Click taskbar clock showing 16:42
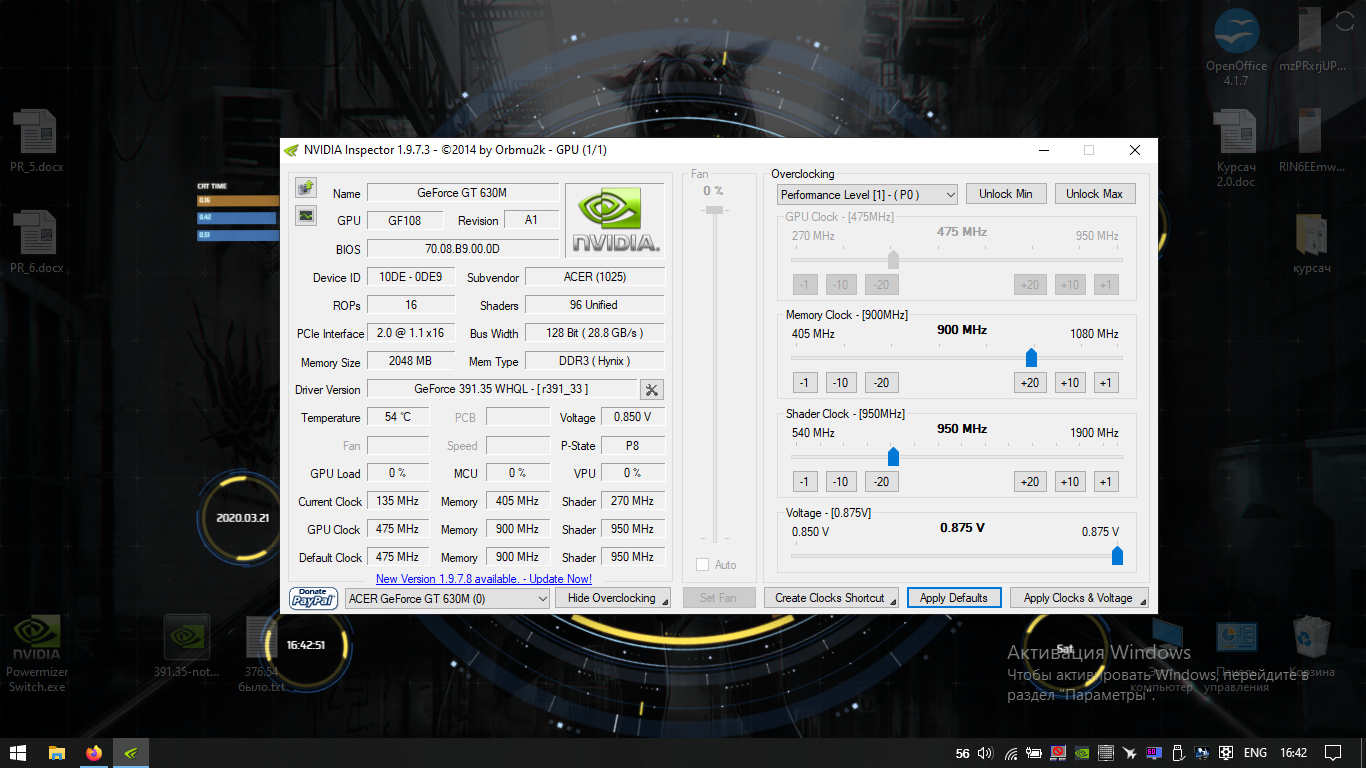1366x768 pixels. pyautogui.click(x=1294, y=753)
